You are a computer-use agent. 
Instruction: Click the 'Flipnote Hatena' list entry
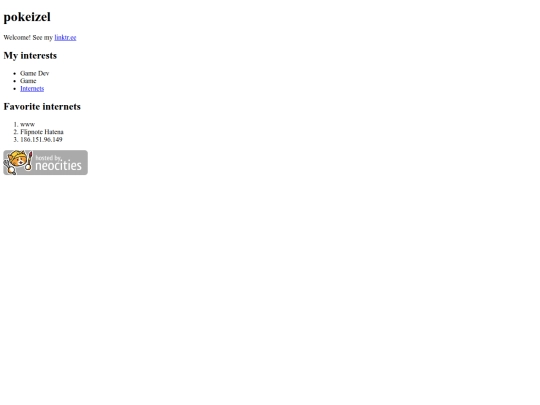coord(42,132)
